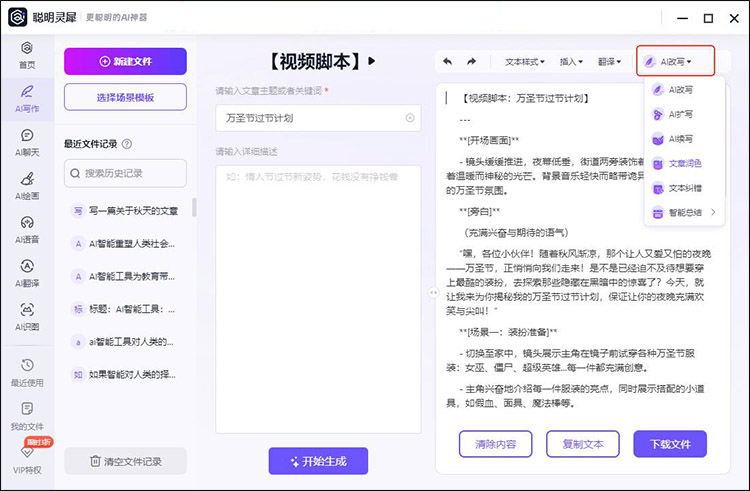Click the undo arrow in editor toolbar
The image size is (750, 491).
click(x=447, y=62)
